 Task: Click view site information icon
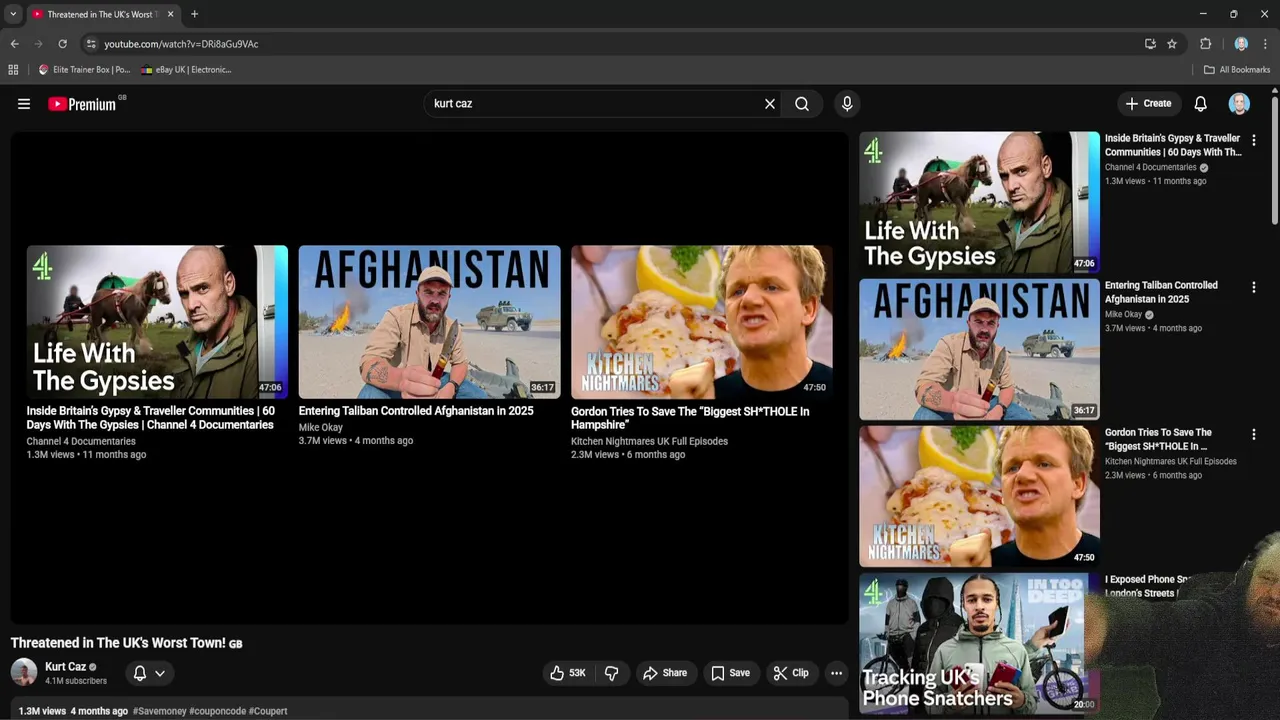tap(91, 44)
